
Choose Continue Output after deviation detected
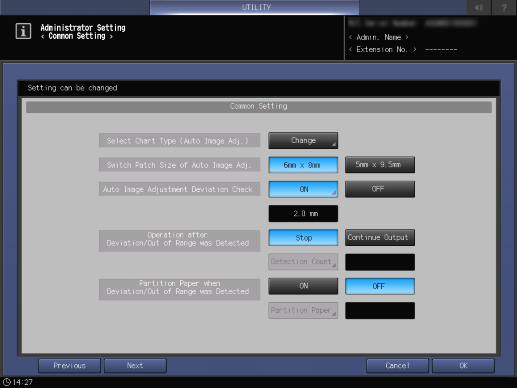coord(380,237)
